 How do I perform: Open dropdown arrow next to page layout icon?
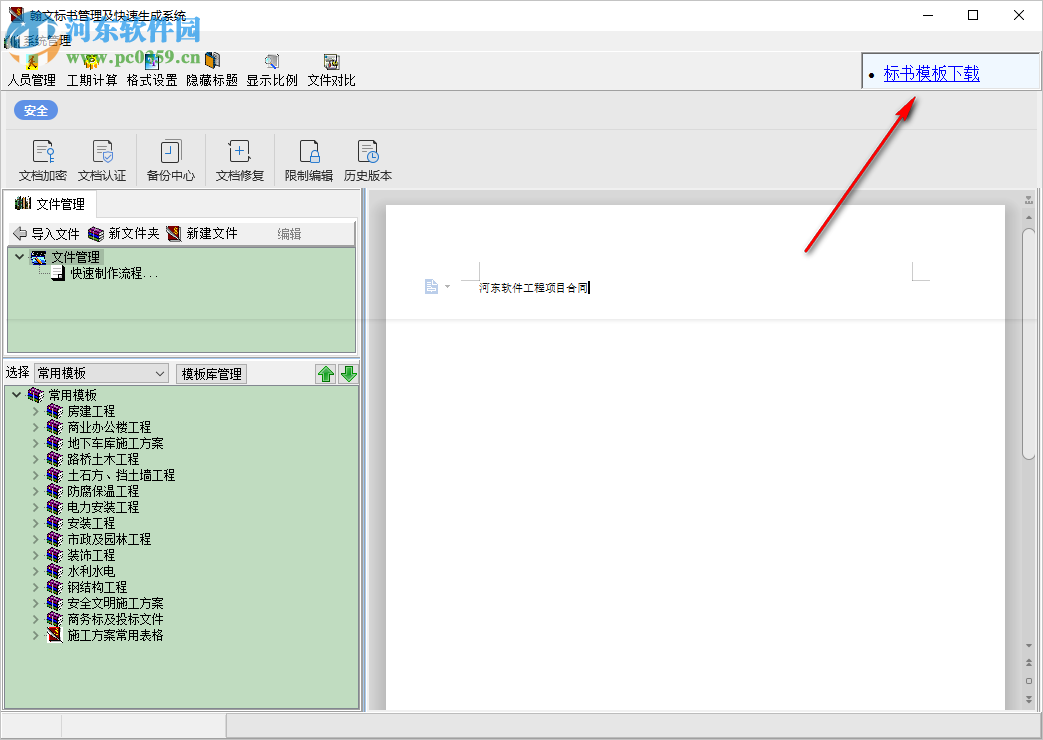(x=447, y=287)
